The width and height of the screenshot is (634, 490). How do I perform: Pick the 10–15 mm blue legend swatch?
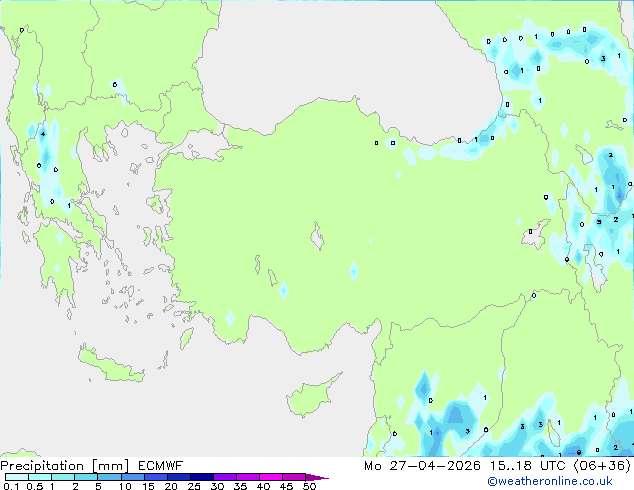pyautogui.click(x=132, y=477)
